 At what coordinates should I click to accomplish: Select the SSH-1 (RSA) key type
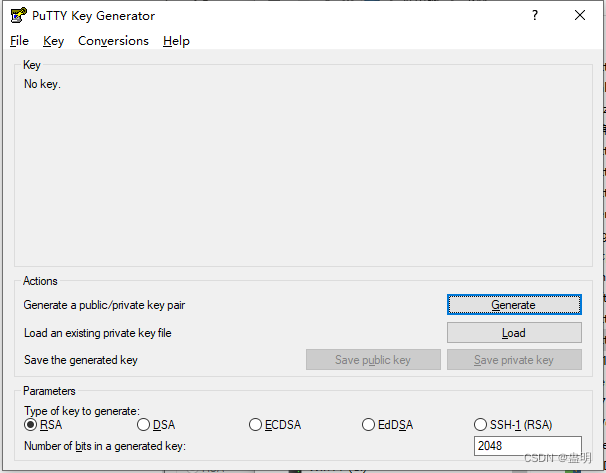click(x=513, y=425)
